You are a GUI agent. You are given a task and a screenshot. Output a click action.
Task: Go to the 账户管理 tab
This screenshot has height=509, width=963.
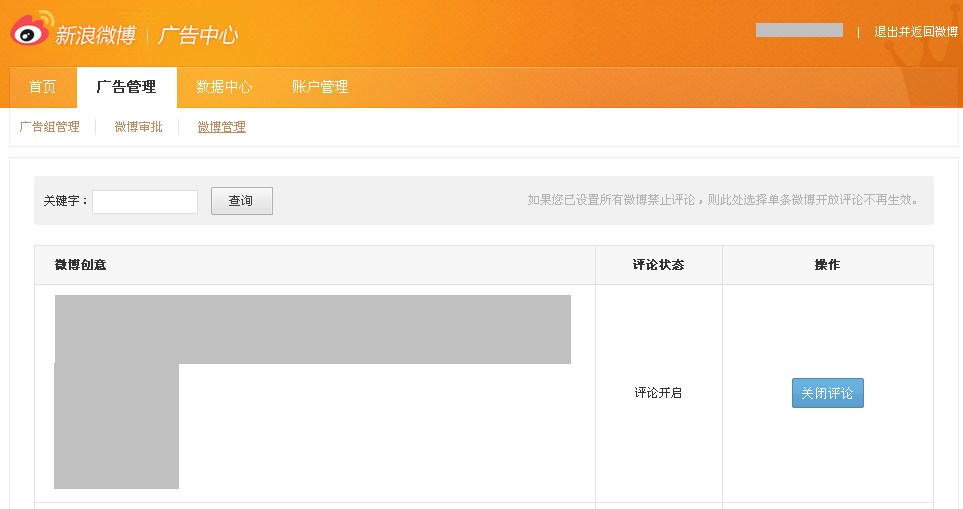tap(320, 87)
